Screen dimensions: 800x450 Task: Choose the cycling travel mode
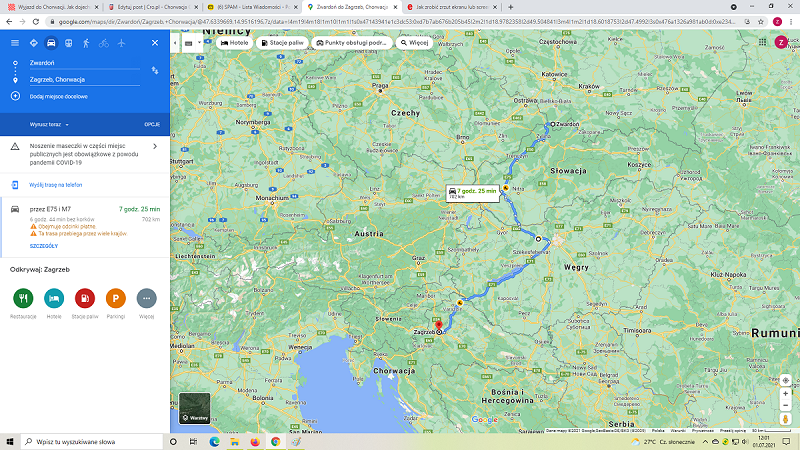coord(103,43)
